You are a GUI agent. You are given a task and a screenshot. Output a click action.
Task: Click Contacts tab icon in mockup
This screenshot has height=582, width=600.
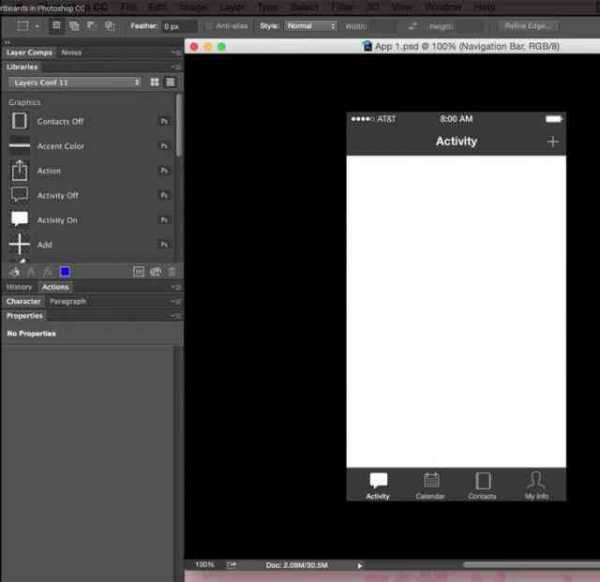(x=483, y=481)
